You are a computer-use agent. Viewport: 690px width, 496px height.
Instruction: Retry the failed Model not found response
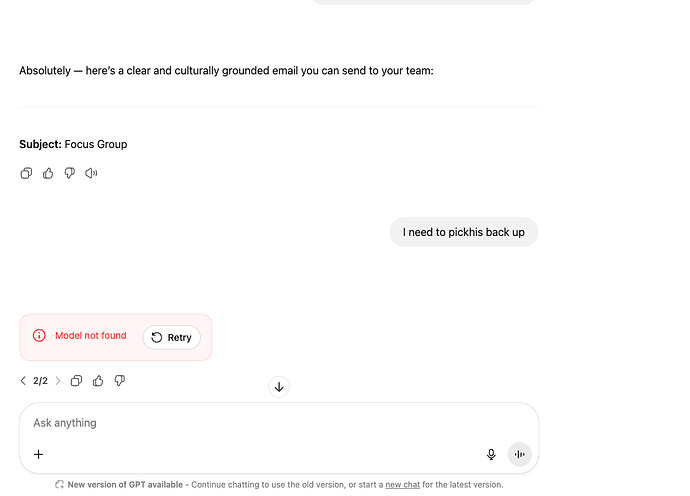[x=172, y=338]
